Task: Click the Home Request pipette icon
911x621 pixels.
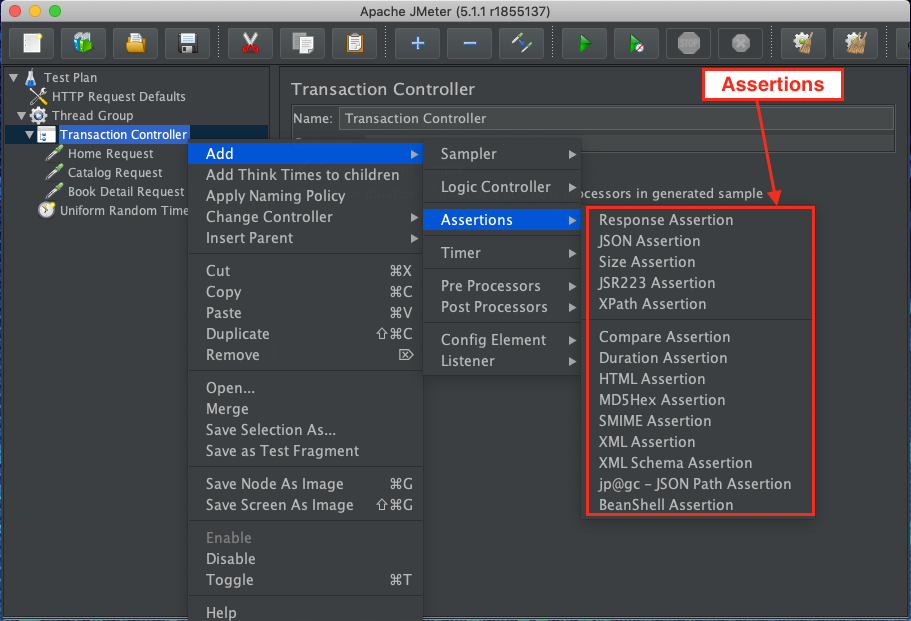Action: 54,154
